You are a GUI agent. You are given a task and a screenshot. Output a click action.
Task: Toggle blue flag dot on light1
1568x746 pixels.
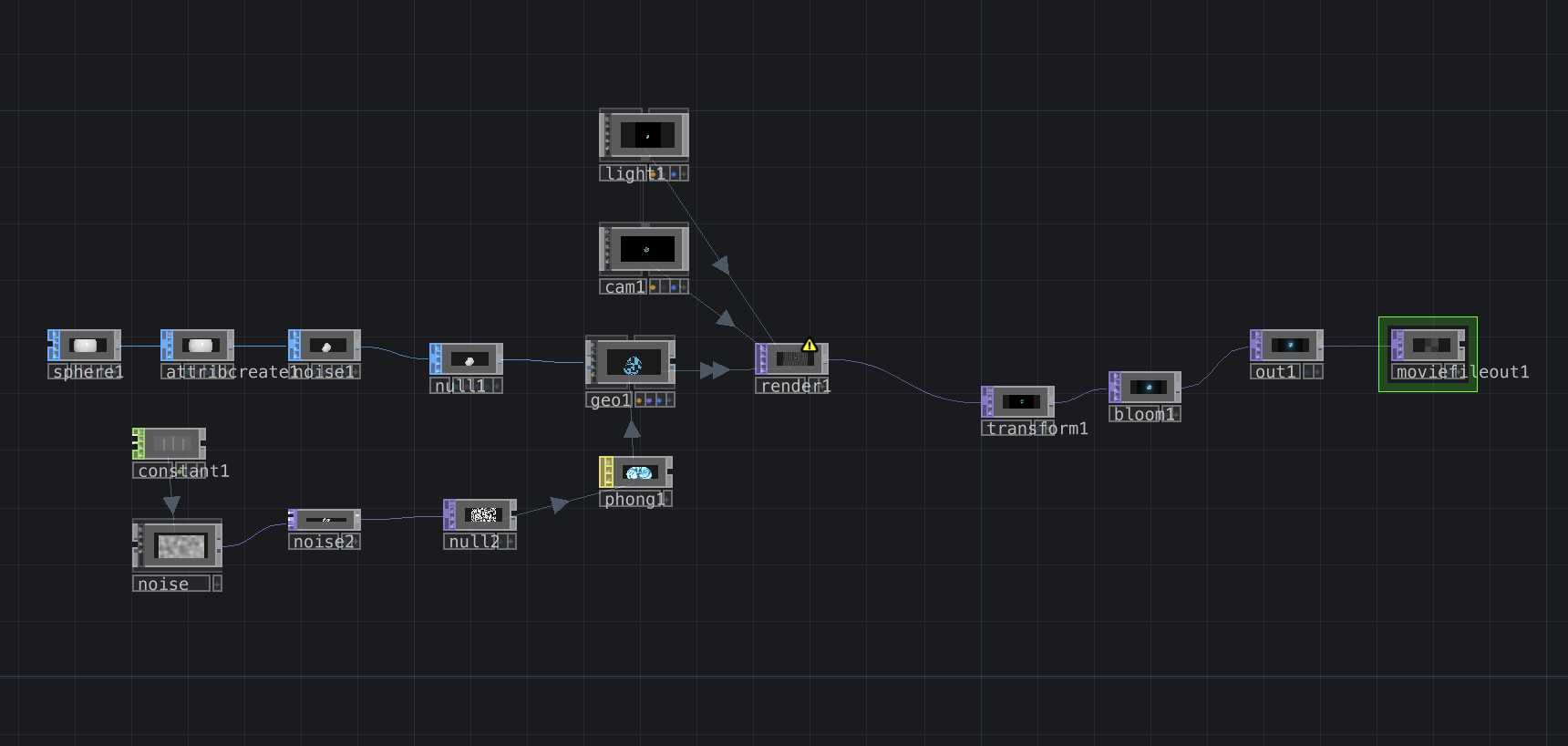click(x=674, y=173)
